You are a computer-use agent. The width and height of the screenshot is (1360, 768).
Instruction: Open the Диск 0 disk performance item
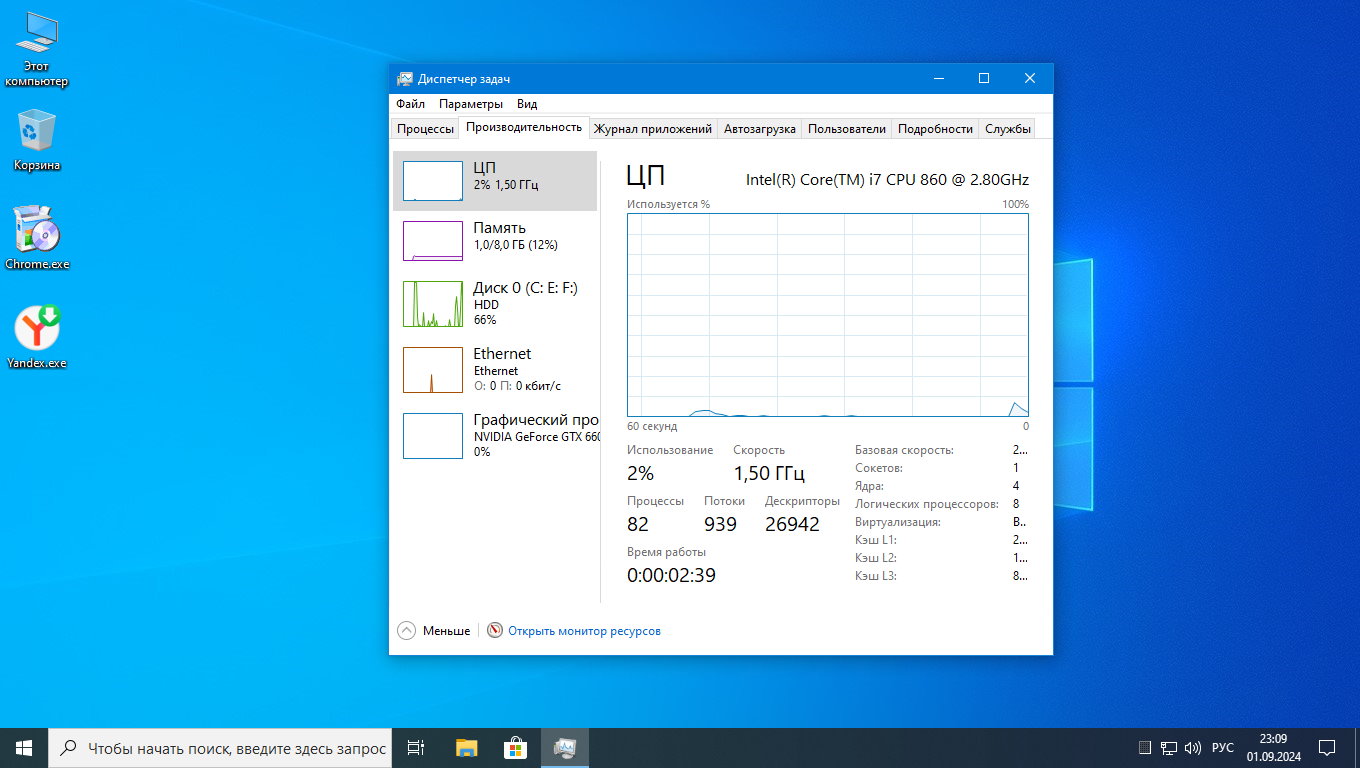(x=495, y=302)
